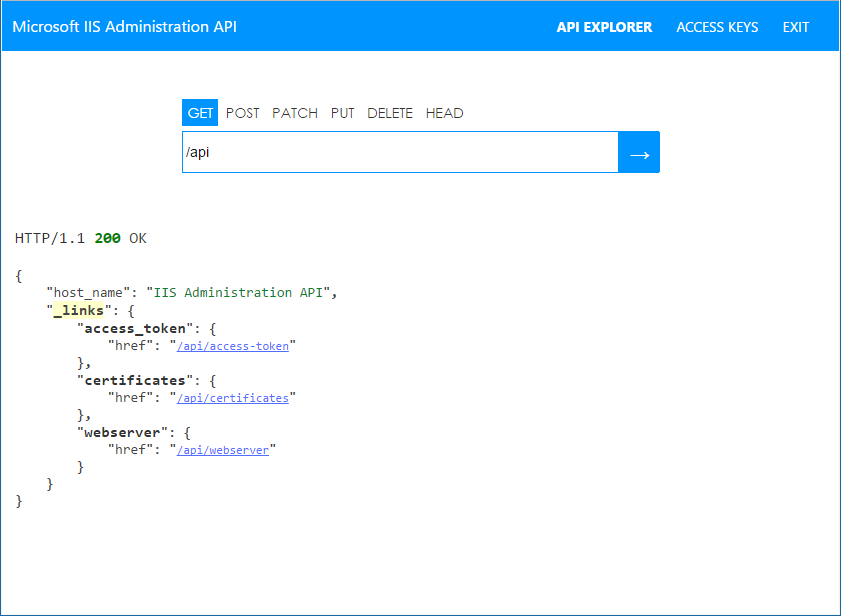The height and width of the screenshot is (616, 841).
Task: Click EXIT in the navigation bar
Action: (x=796, y=27)
